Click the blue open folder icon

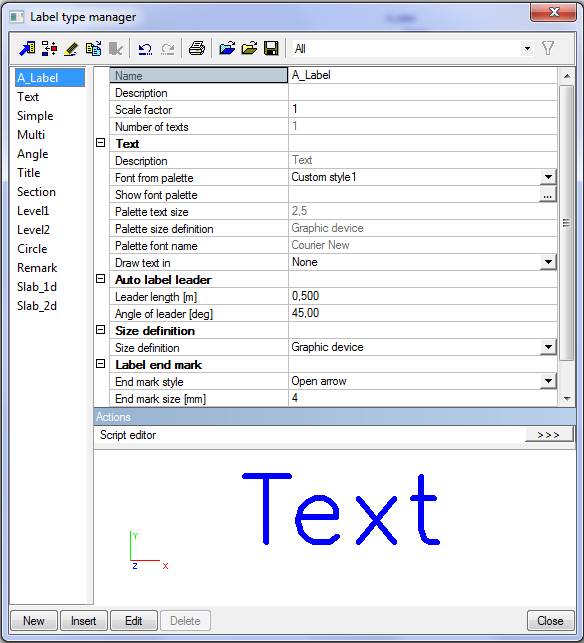(x=227, y=49)
